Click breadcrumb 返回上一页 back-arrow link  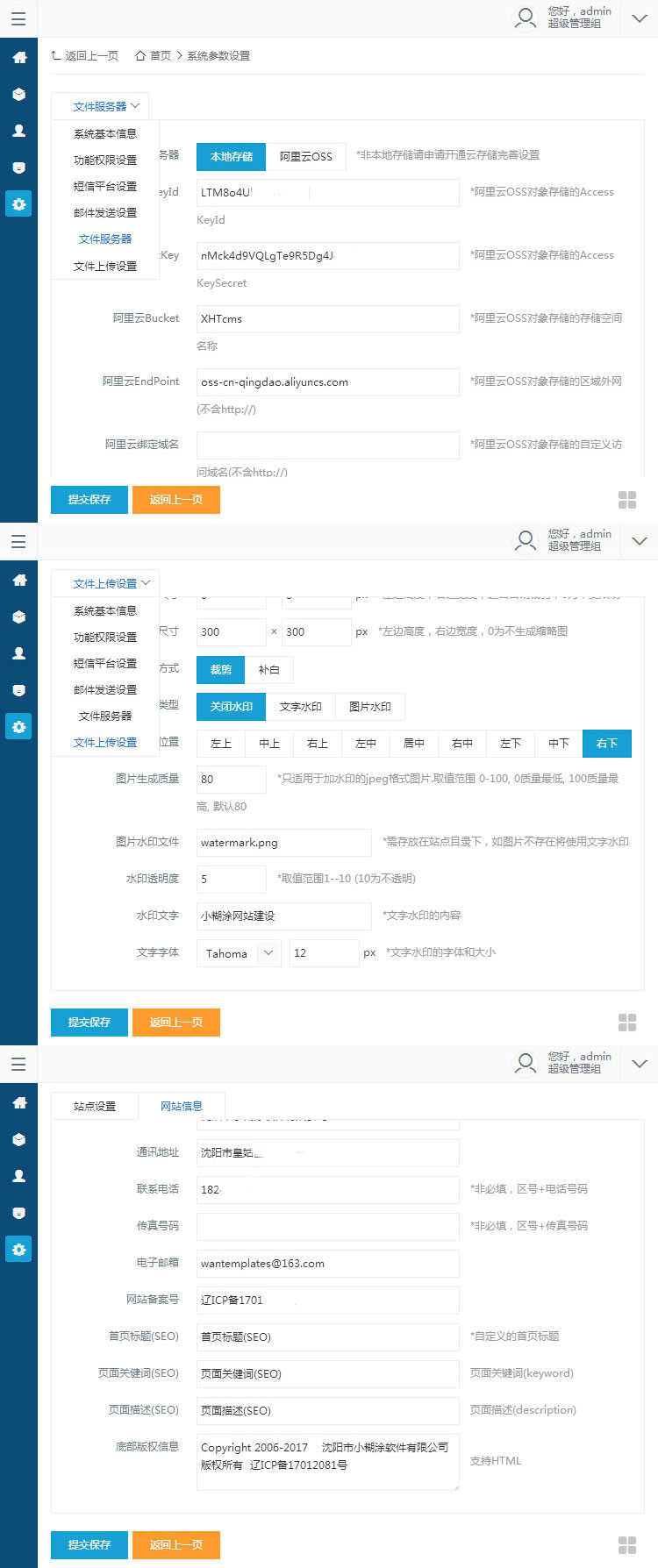84,56
